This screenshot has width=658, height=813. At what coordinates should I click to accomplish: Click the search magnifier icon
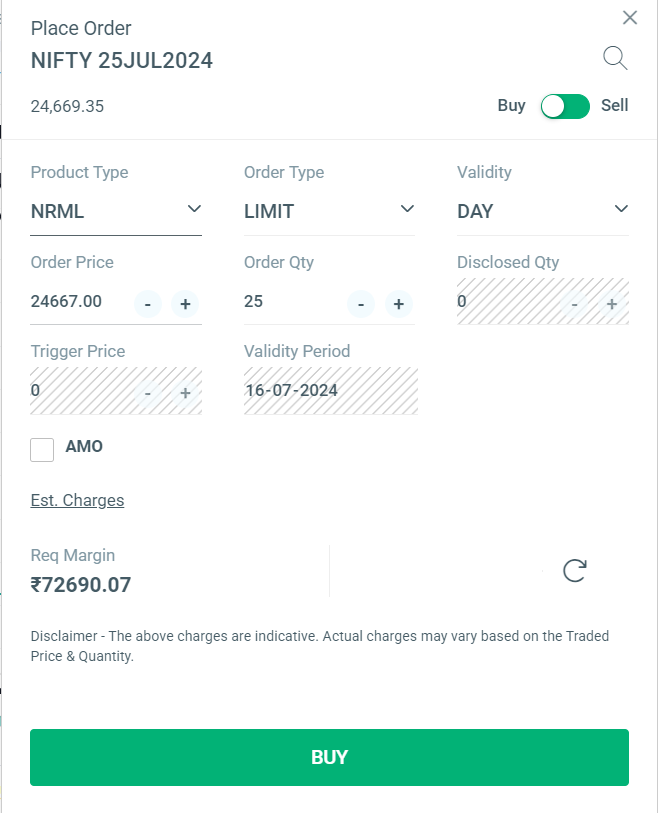[615, 58]
